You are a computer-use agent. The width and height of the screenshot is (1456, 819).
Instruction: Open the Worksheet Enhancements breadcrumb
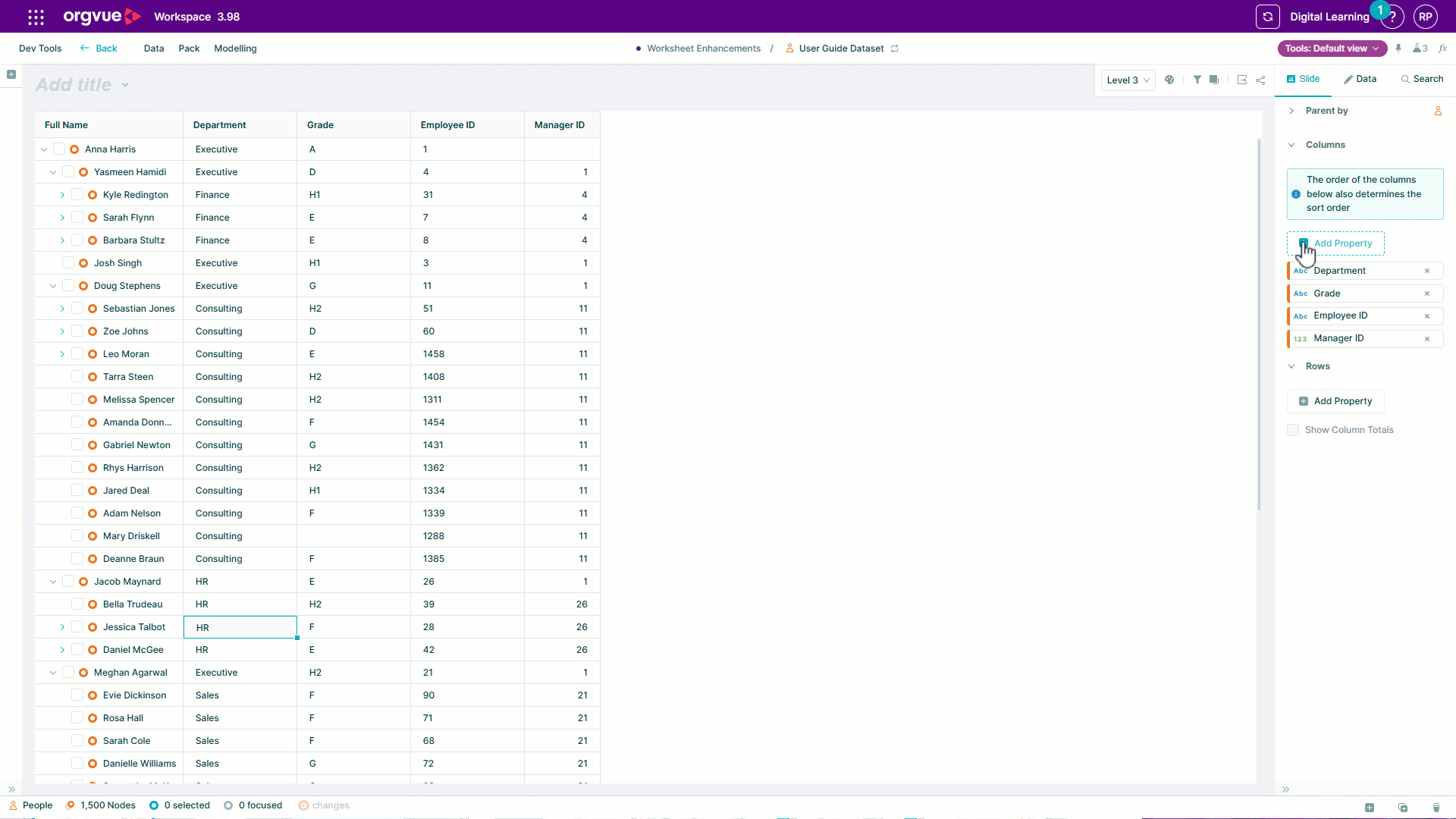pos(703,49)
